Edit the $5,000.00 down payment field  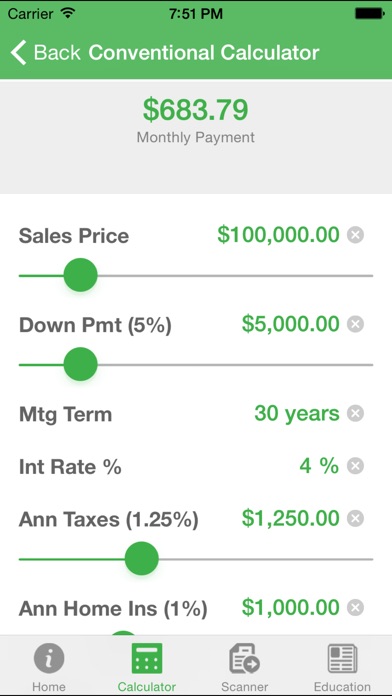point(291,324)
